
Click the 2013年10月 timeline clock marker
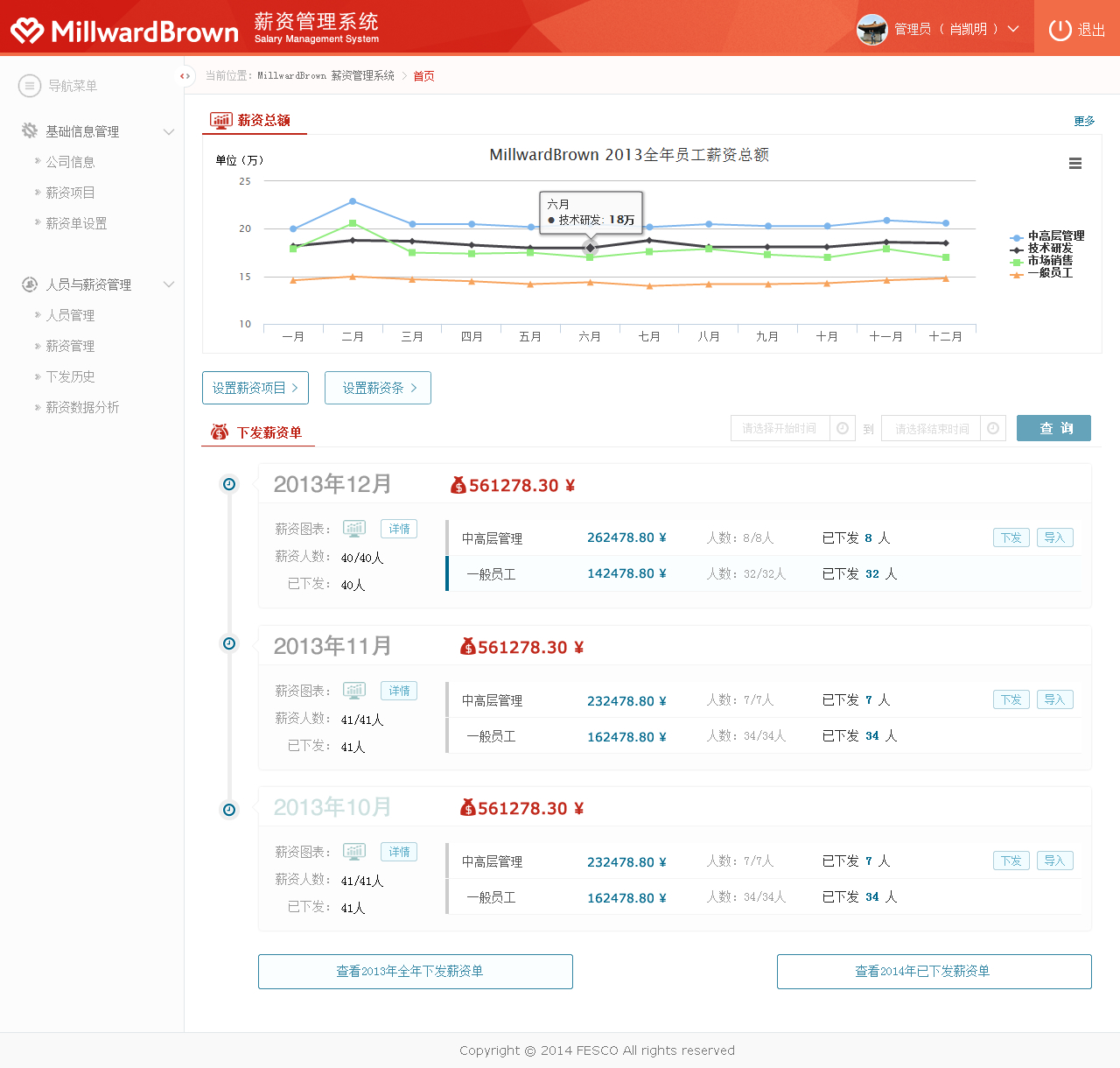point(229,810)
